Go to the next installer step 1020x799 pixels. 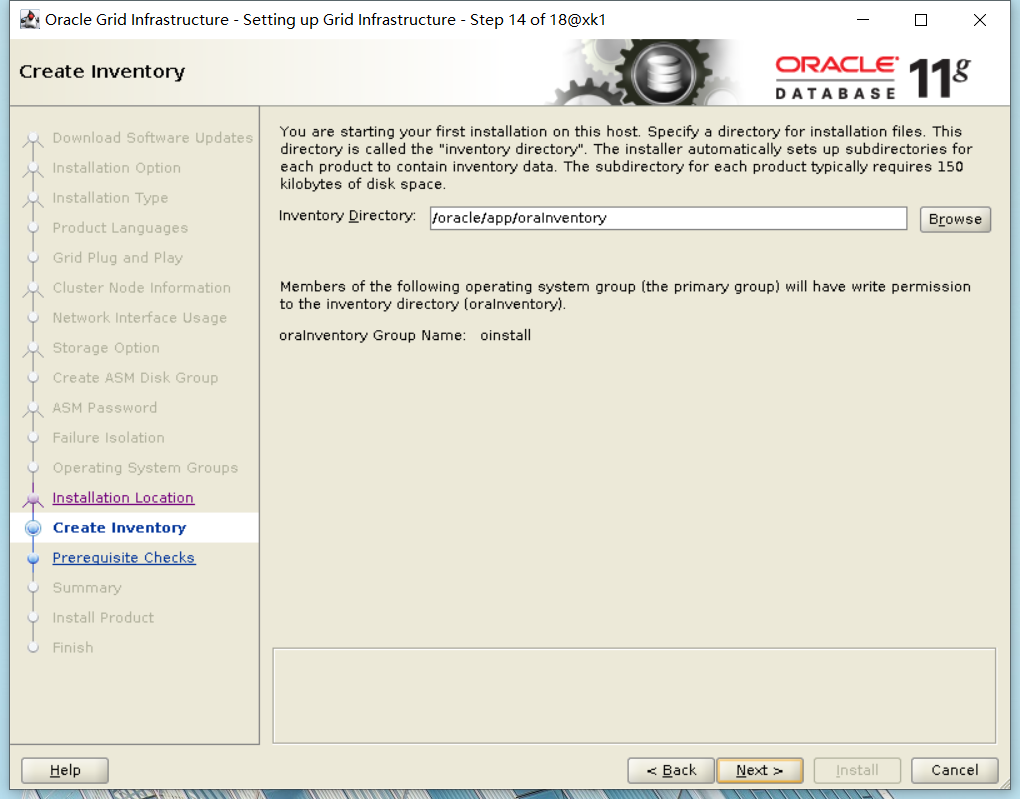tap(759, 770)
